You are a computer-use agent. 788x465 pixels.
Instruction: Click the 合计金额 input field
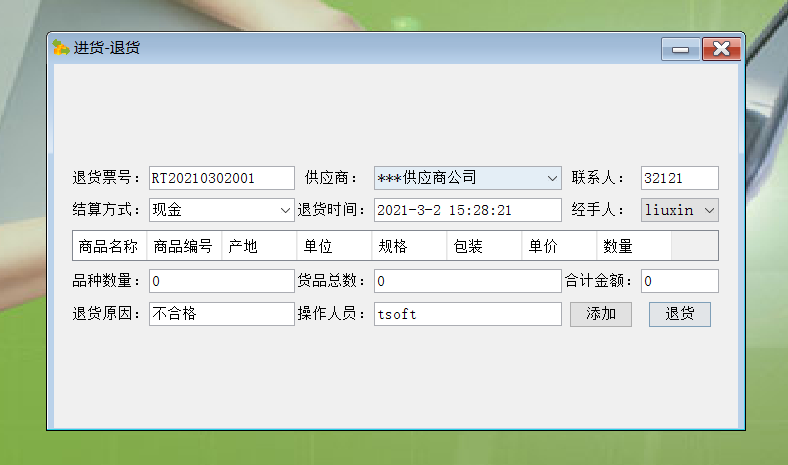click(679, 281)
